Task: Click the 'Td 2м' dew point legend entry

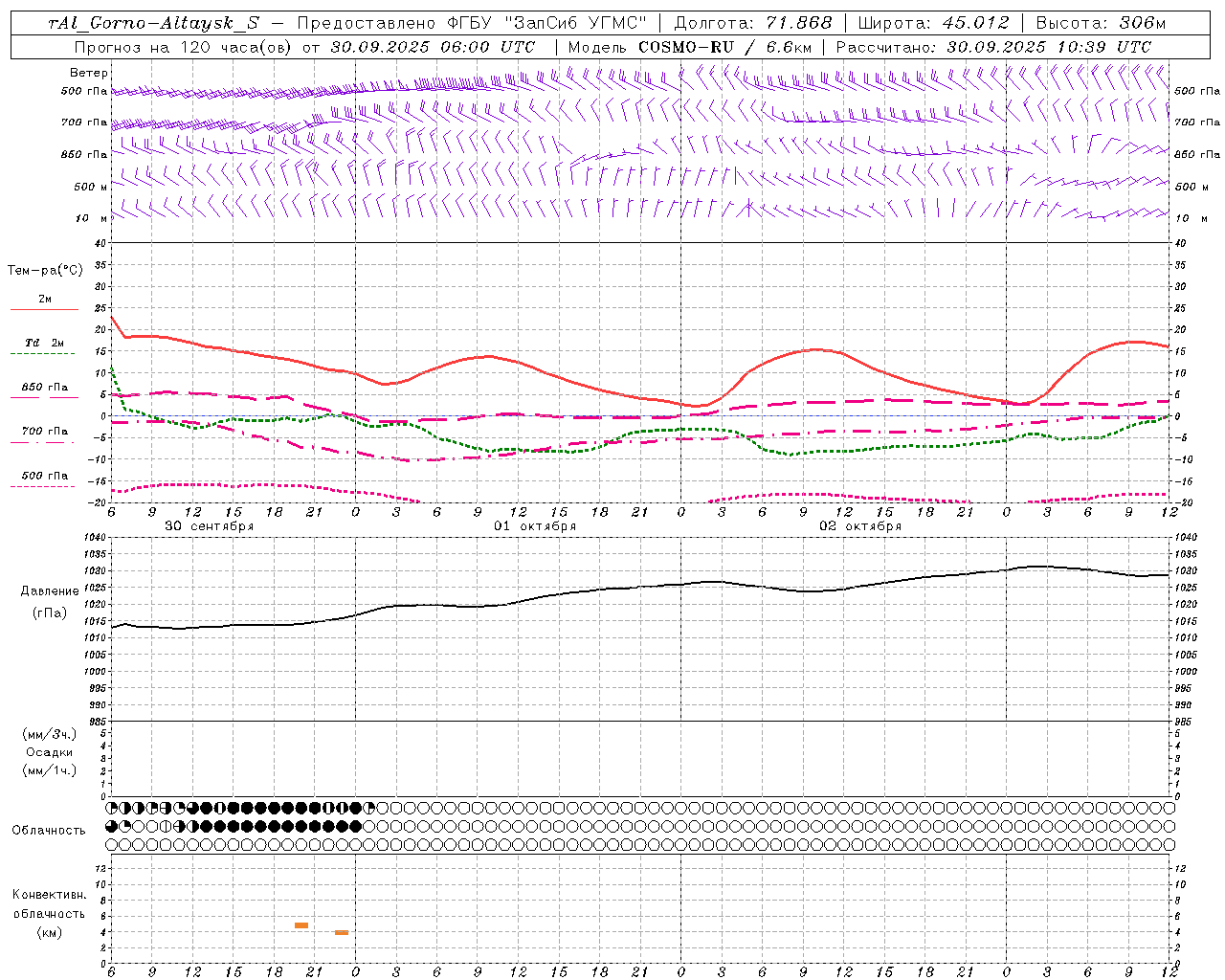Action: click(x=44, y=343)
